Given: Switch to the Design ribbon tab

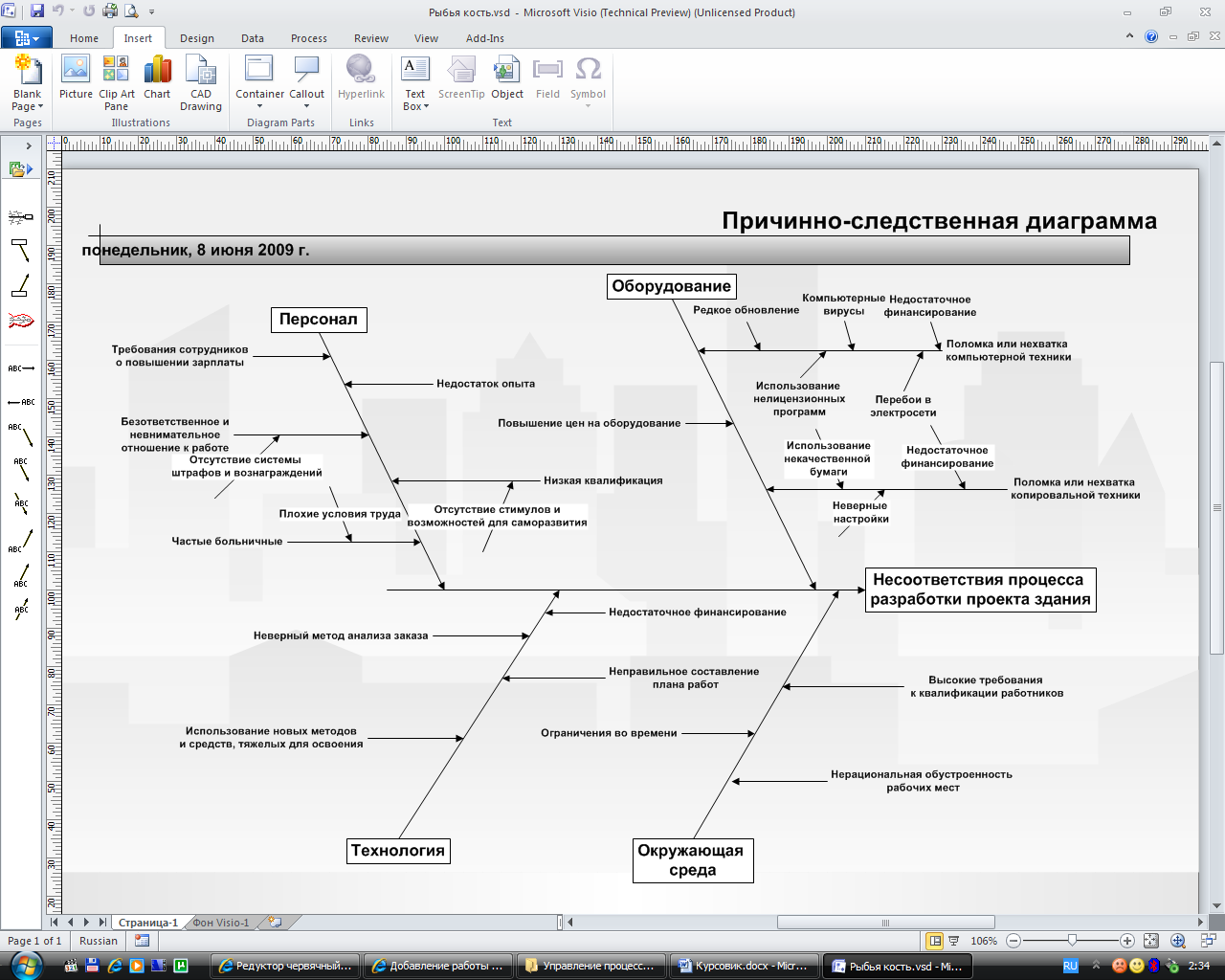Looking at the screenshot, I should click(x=196, y=38).
